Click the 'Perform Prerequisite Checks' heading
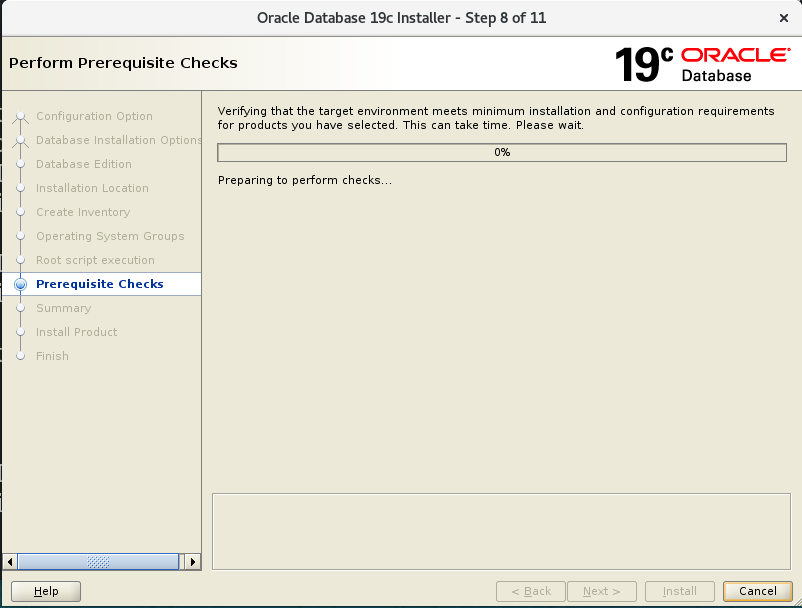802x608 pixels. (123, 63)
